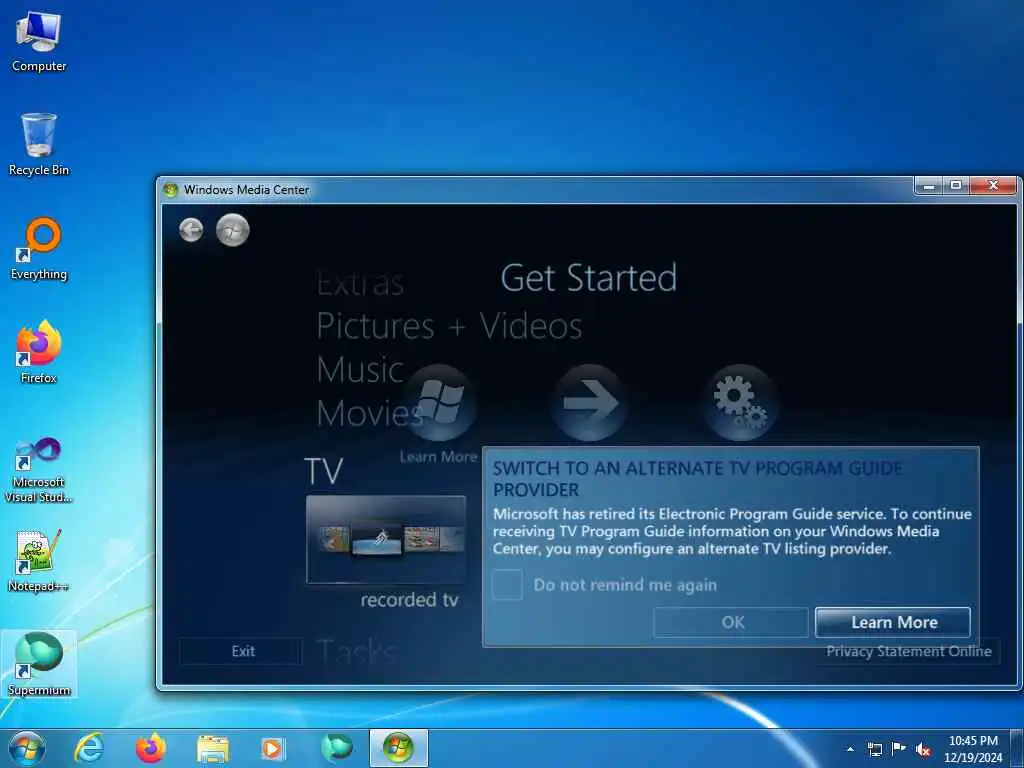Click the Get Started heading
Screen dimensions: 1024x768
click(x=588, y=278)
